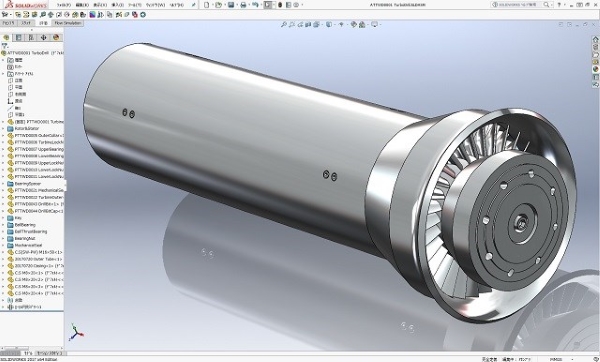This screenshot has height=362, width=600.
Task: Expand the RotorStator folder in the tree
Action: [x=3, y=129]
